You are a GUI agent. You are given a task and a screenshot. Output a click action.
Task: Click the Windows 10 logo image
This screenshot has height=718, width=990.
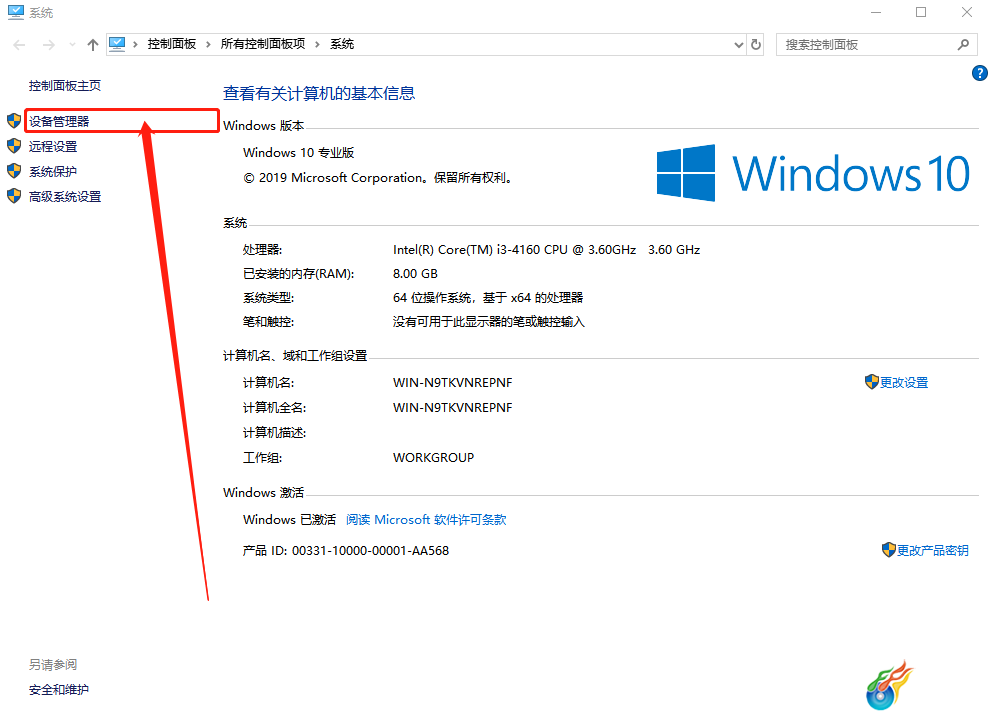pos(813,173)
